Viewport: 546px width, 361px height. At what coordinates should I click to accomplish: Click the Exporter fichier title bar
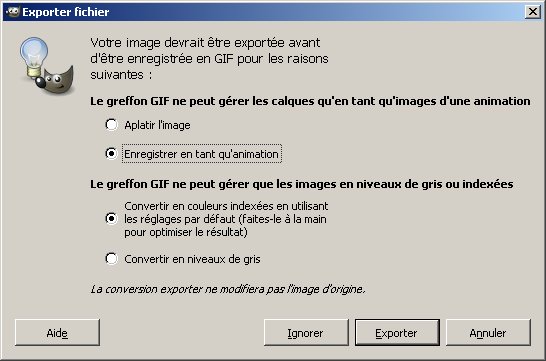265,12
